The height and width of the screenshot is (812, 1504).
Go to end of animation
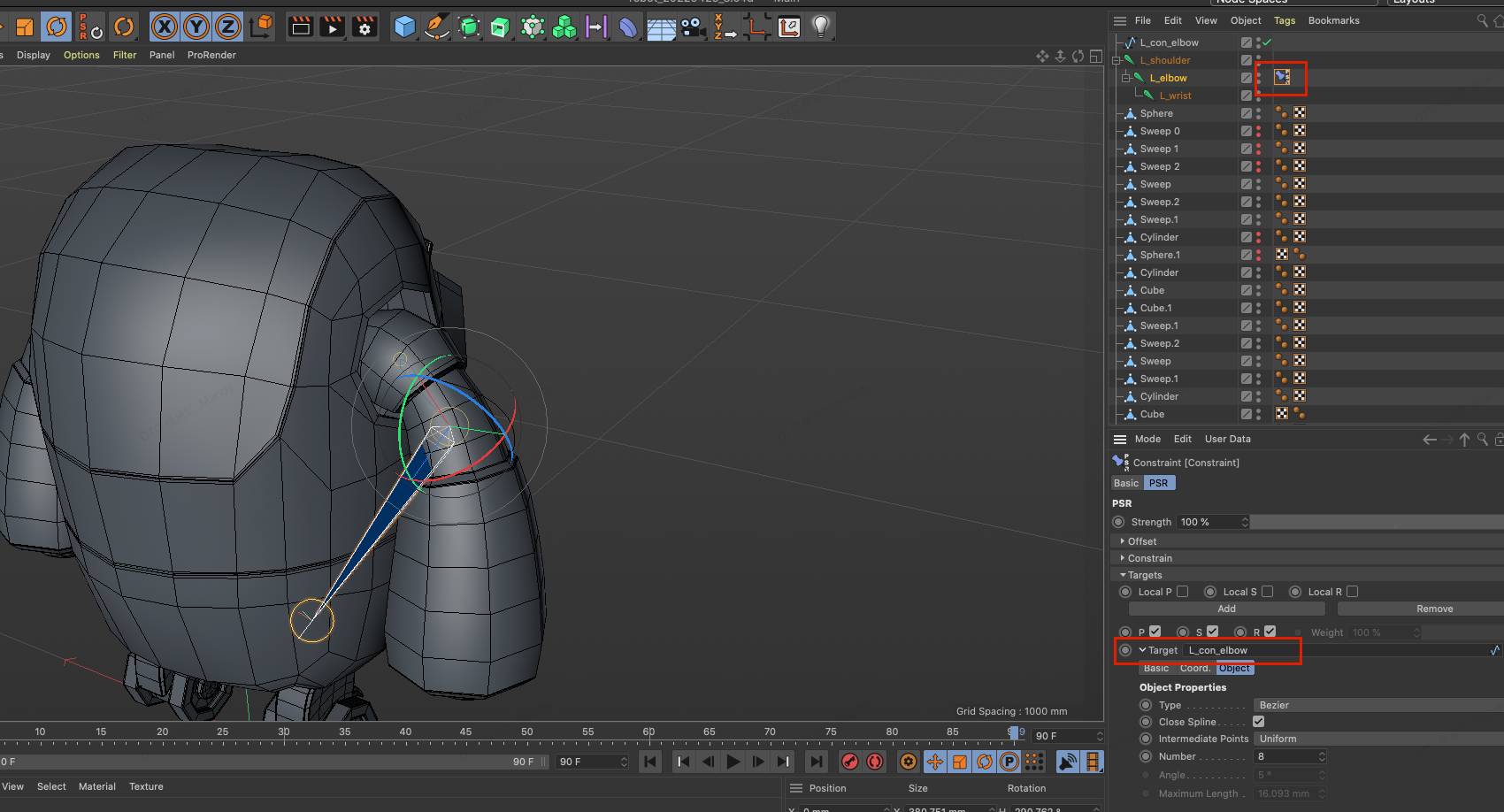point(816,762)
